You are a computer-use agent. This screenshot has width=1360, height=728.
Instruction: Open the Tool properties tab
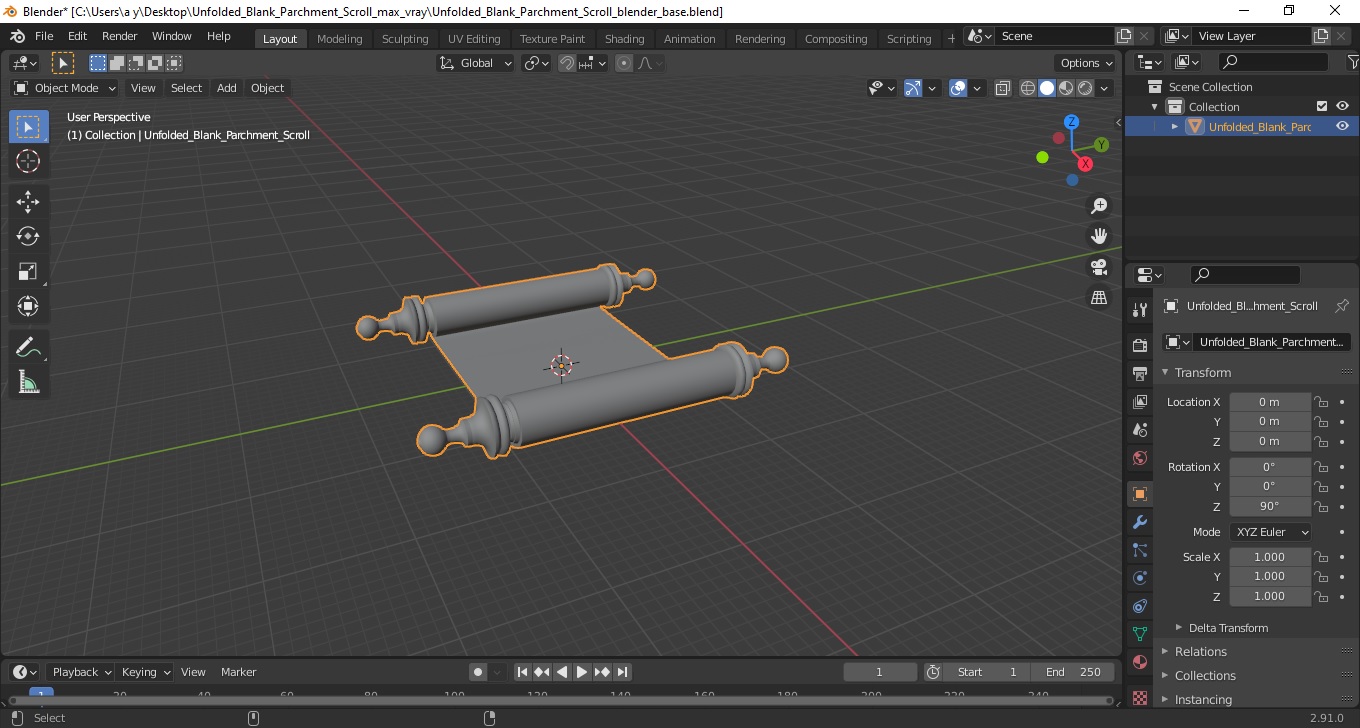[1140, 310]
